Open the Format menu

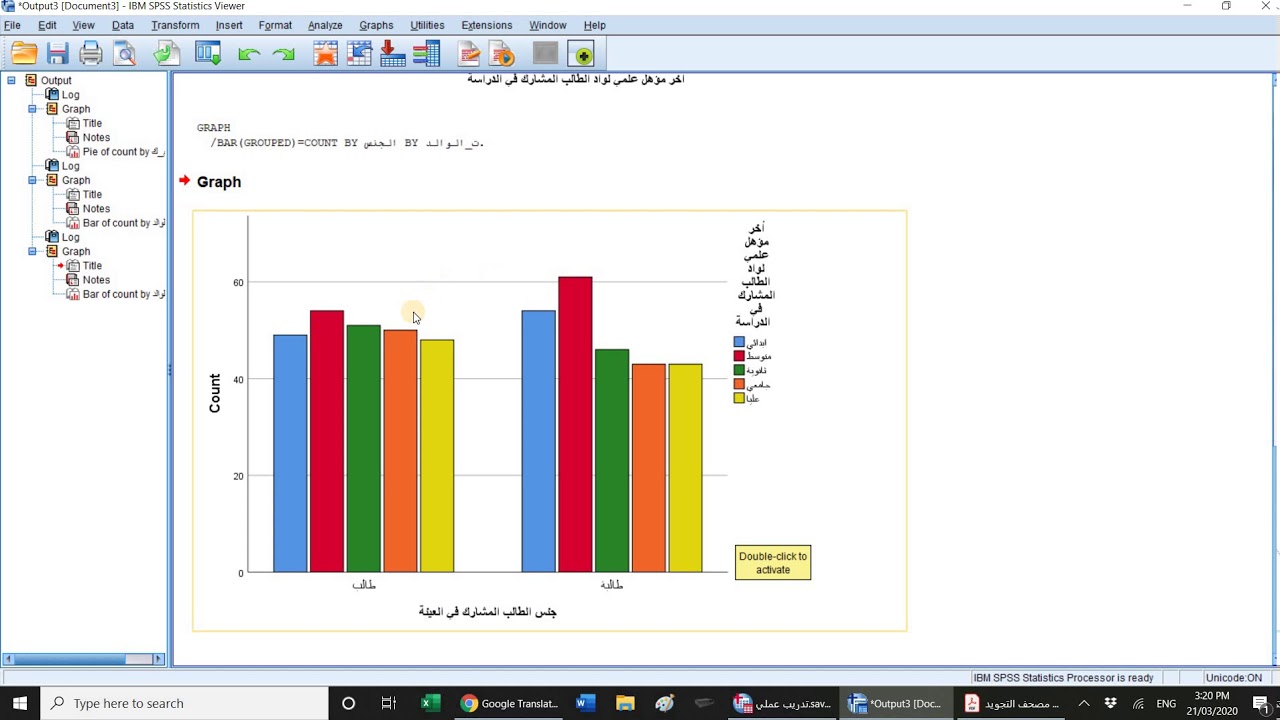pos(275,25)
